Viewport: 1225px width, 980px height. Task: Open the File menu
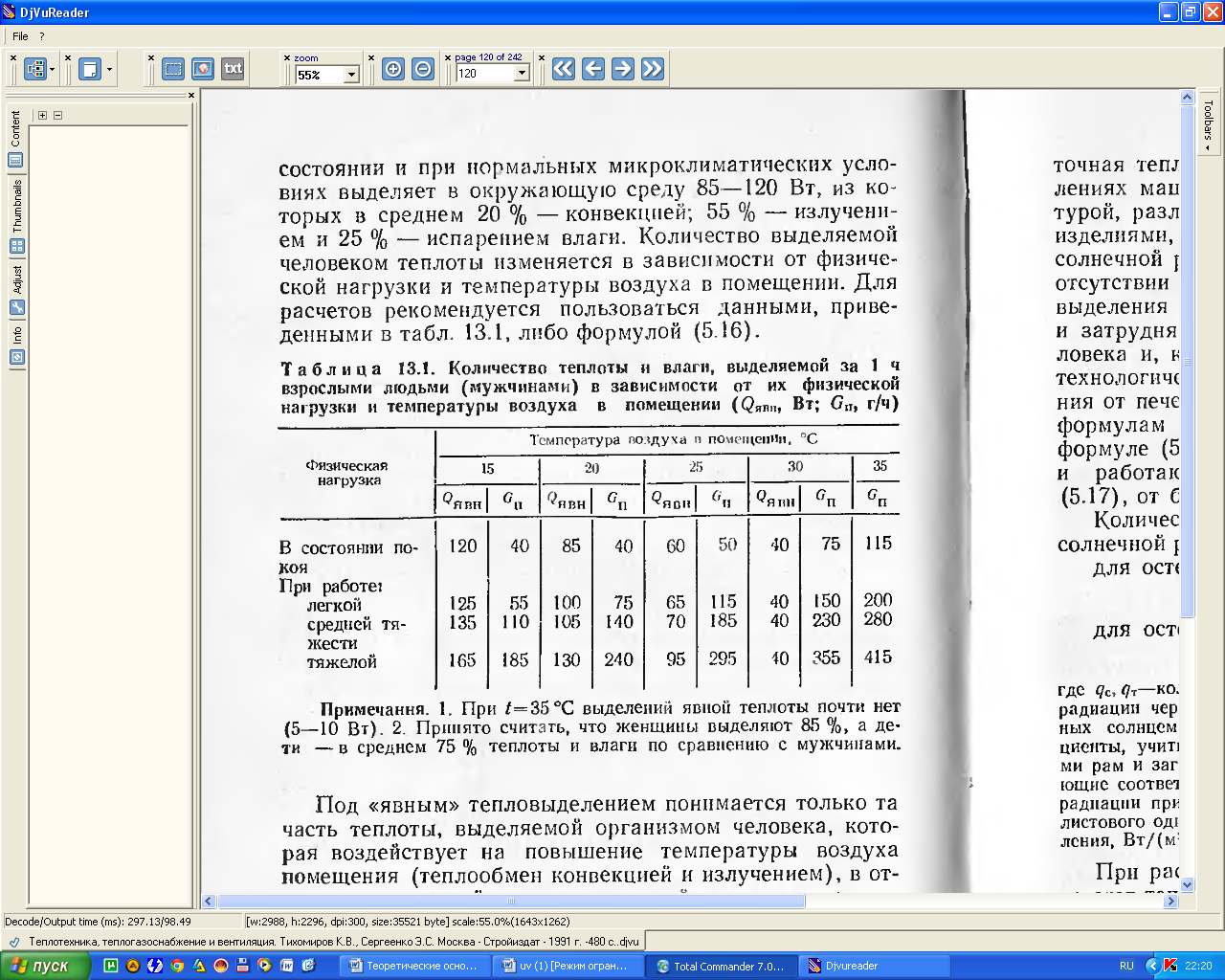pyautogui.click(x=20, y=36)
